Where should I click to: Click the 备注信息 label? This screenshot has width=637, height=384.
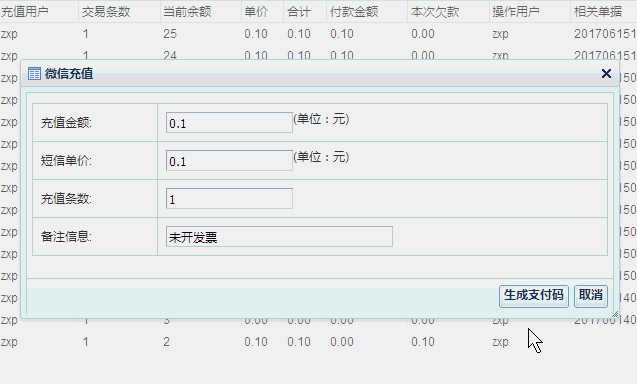[66, 236]
